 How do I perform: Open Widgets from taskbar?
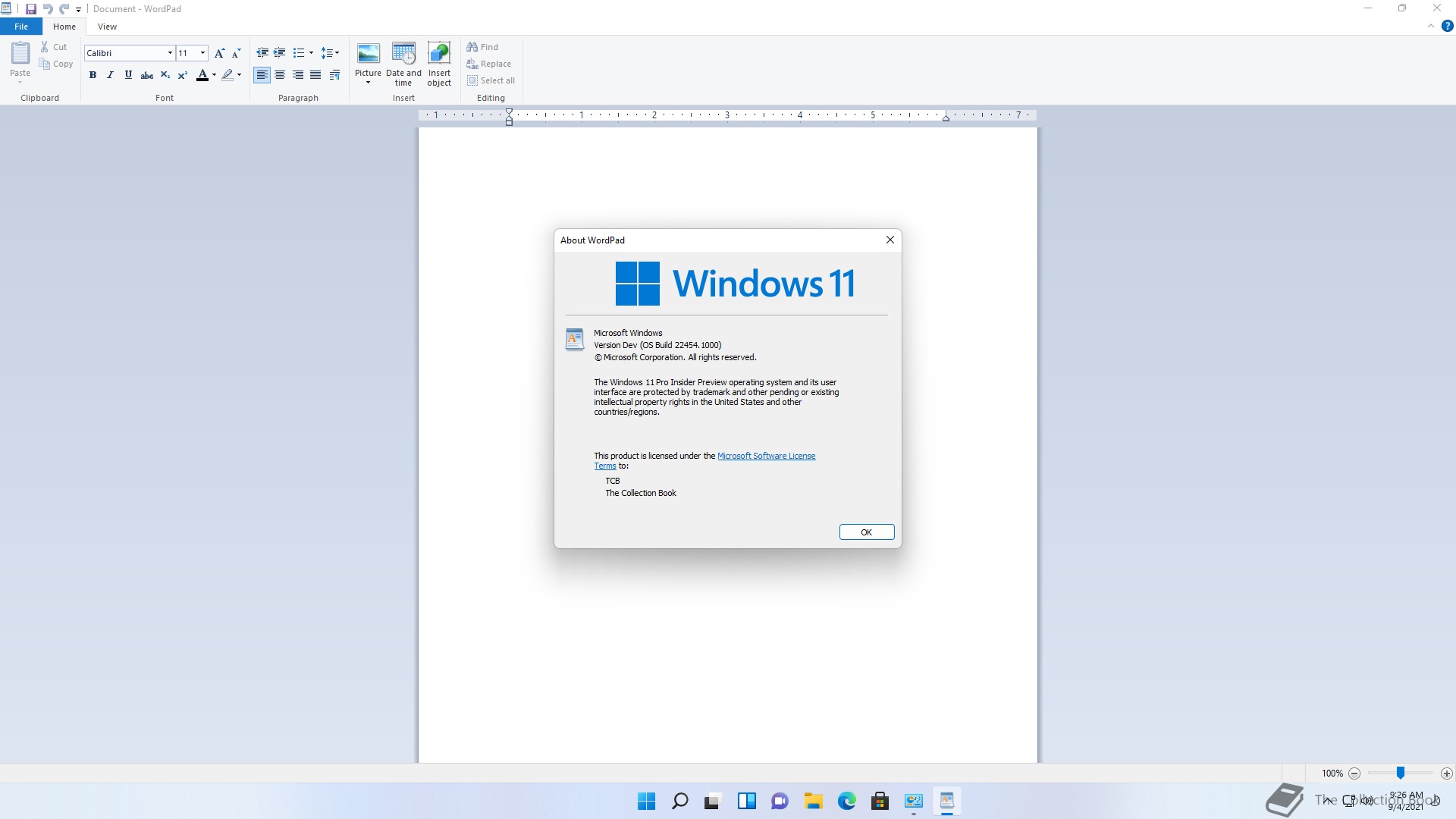pos(746,801)
